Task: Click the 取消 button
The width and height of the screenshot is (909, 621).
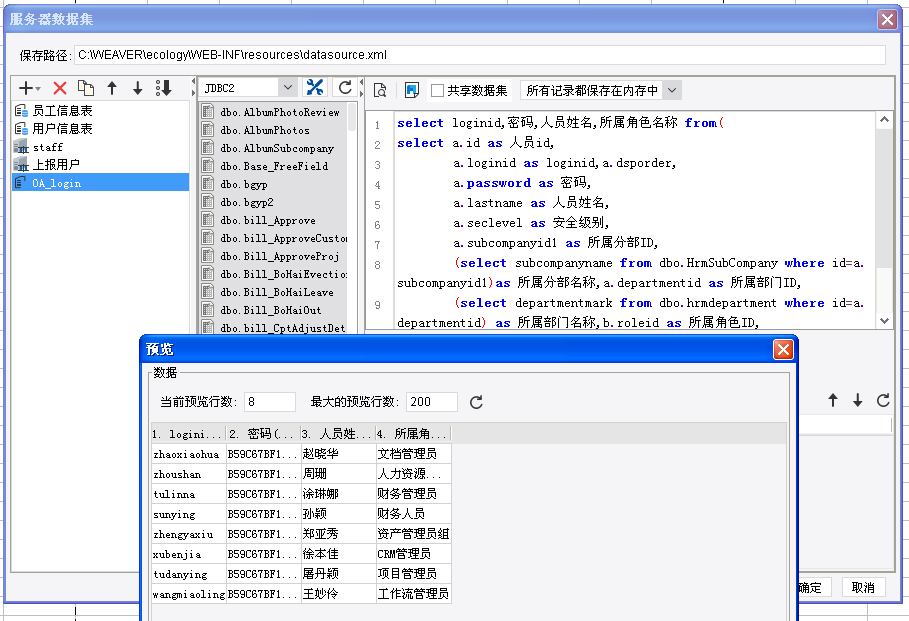Action: click(863, 587)
